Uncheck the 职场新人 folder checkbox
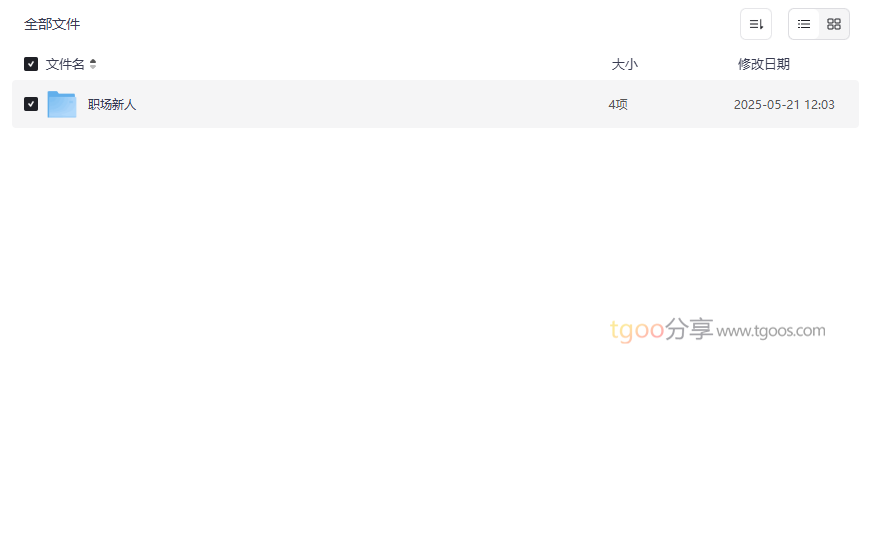 (31, 104)
